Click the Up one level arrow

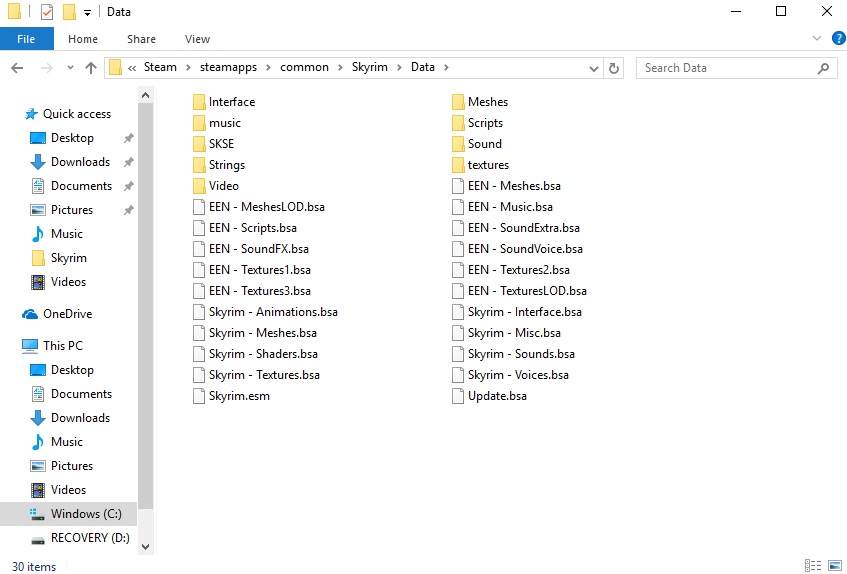91,68
